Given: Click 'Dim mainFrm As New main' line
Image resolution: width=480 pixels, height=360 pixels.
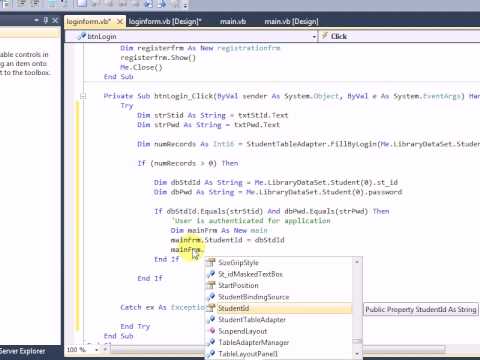Looking at the screenshot, I should pos(219,230).
